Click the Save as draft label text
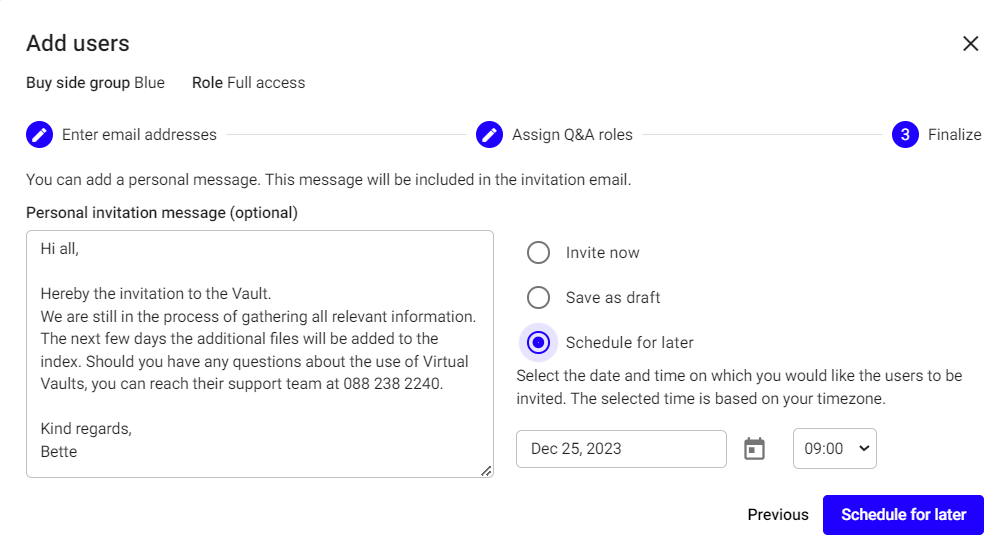Screen dimensions: 1008x559 (613, 298)
